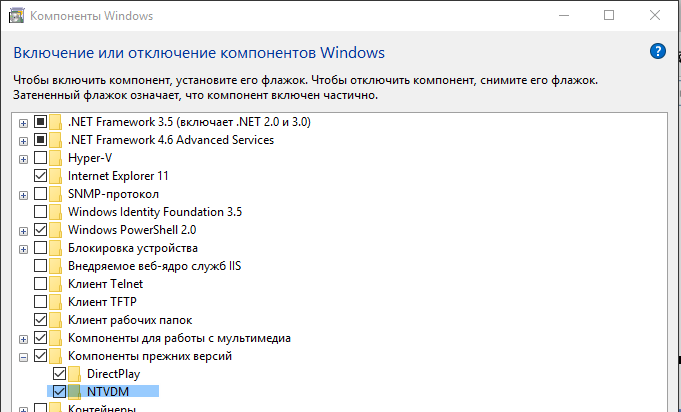681x412 pixels.
Task: Click the folder icon beside Internet Explorer 11
Action: coord(57,176)
